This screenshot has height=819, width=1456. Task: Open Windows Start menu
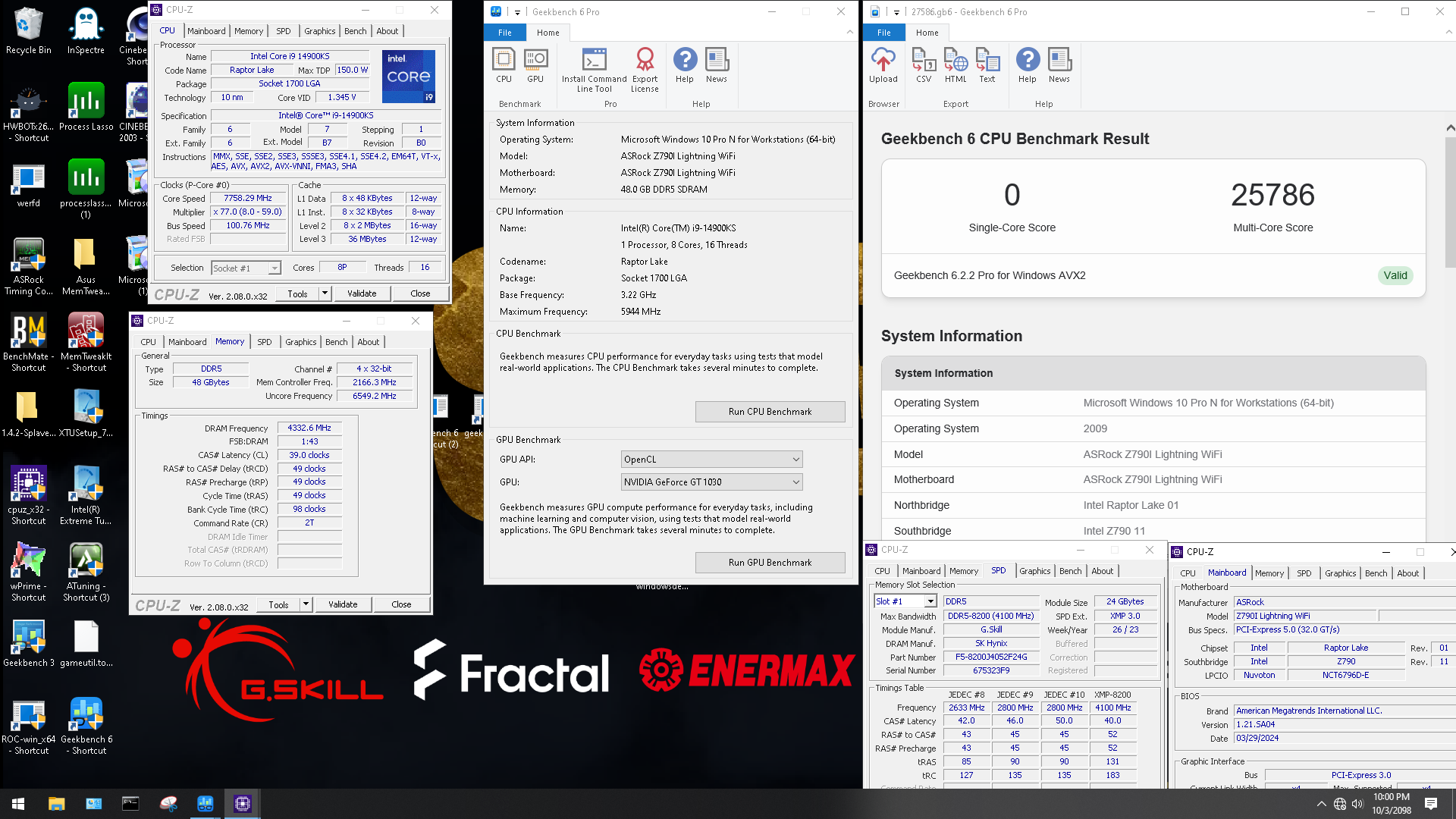pyautogui.click(x=18, y=804)
